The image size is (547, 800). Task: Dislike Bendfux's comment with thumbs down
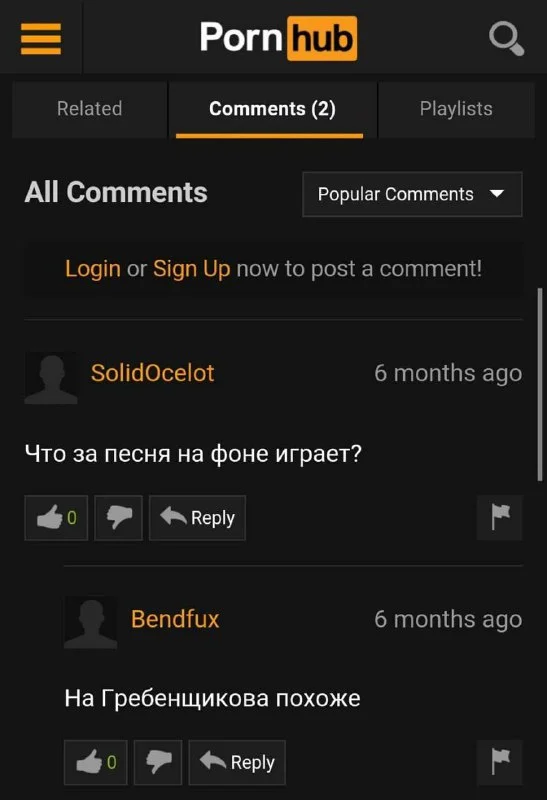pyautogui.click(x=158, y=762)
